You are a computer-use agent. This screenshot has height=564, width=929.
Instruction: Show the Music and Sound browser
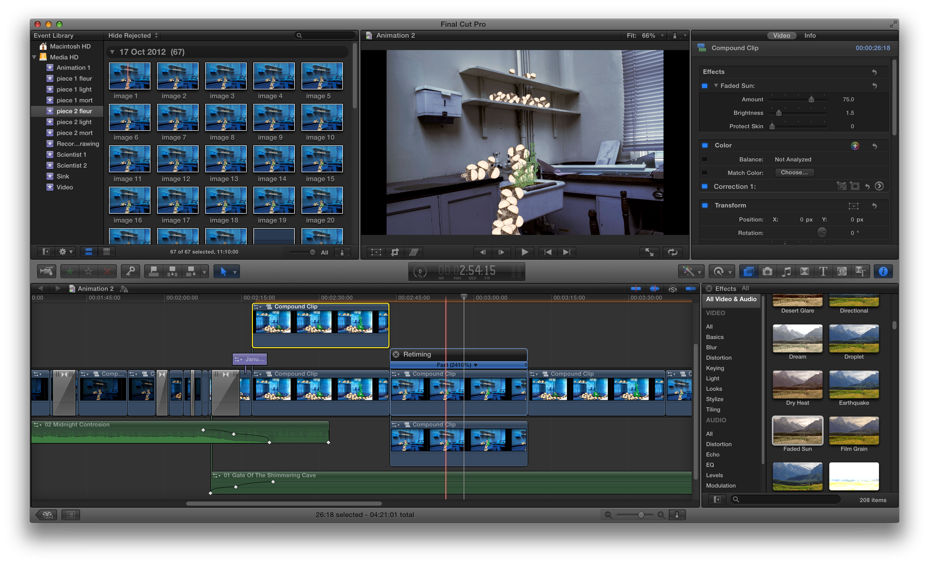point(786,271)
